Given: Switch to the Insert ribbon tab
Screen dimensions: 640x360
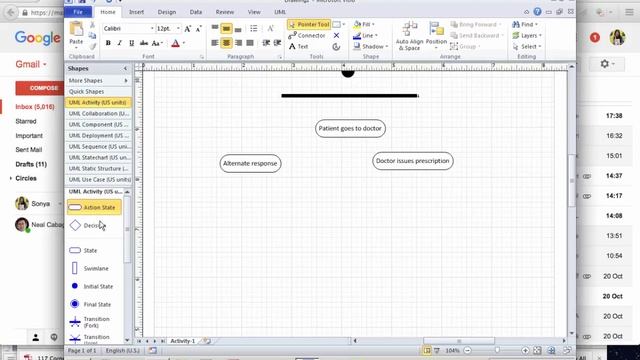Looking at the screenshot, I should [136, 12].
